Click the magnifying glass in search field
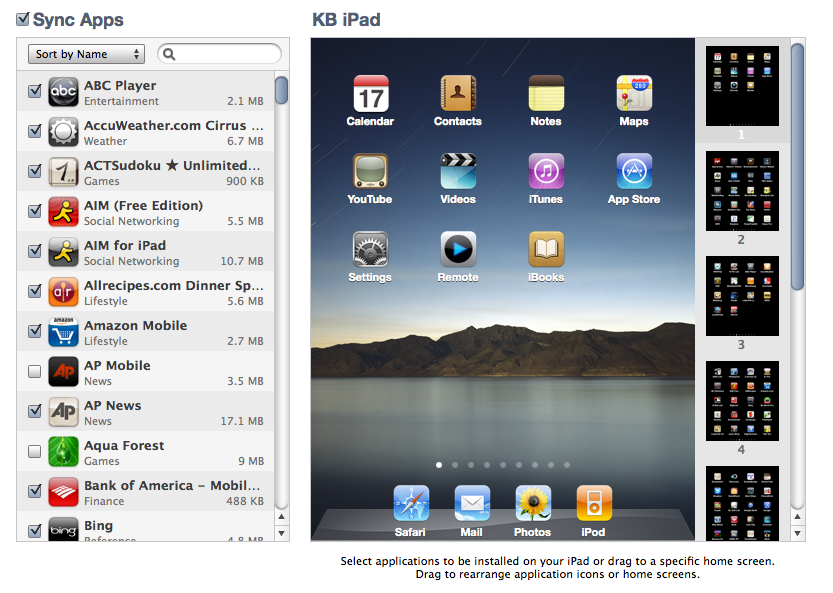The height and width of the screenshot is (593, 833). [x=169, y=54]
